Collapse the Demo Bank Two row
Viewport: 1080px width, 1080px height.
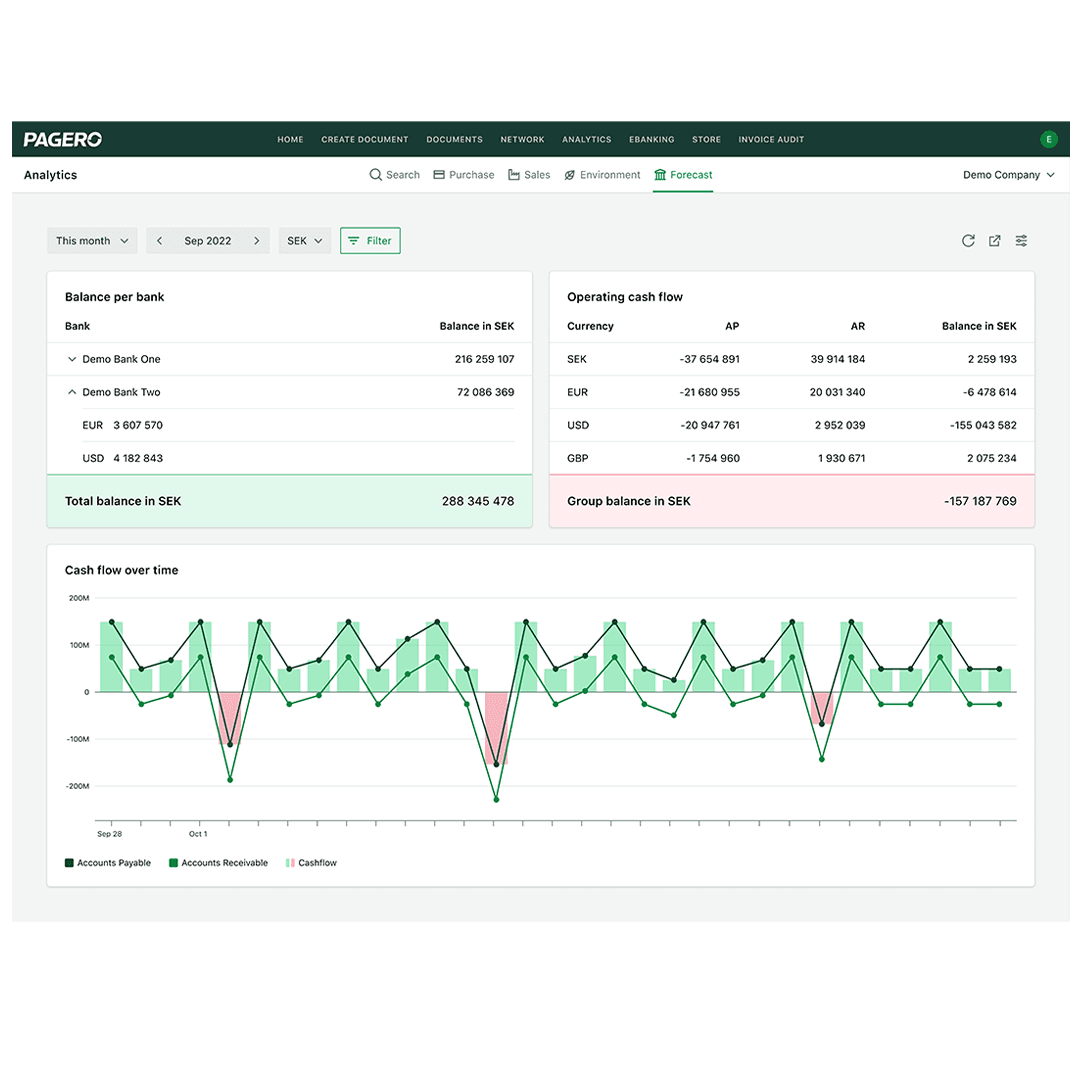tap(72, 392)
